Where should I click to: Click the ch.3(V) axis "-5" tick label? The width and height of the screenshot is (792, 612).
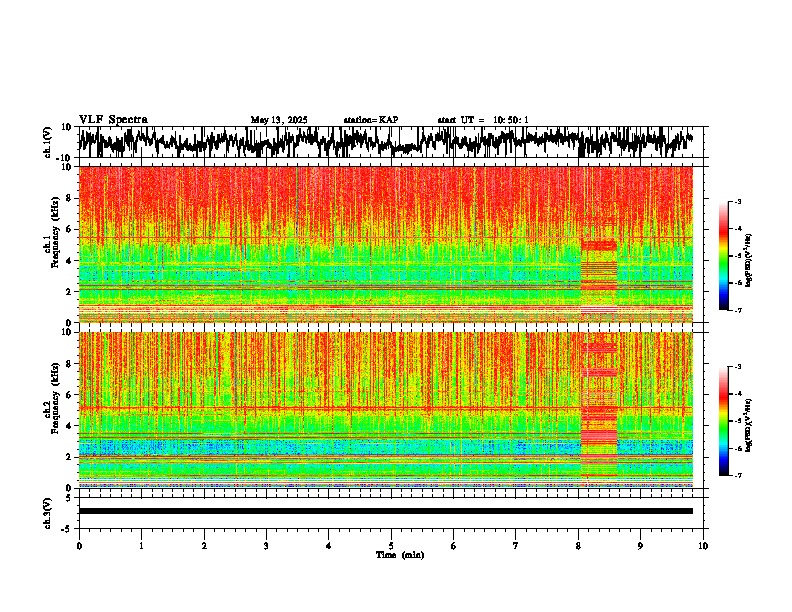point(67,529)
